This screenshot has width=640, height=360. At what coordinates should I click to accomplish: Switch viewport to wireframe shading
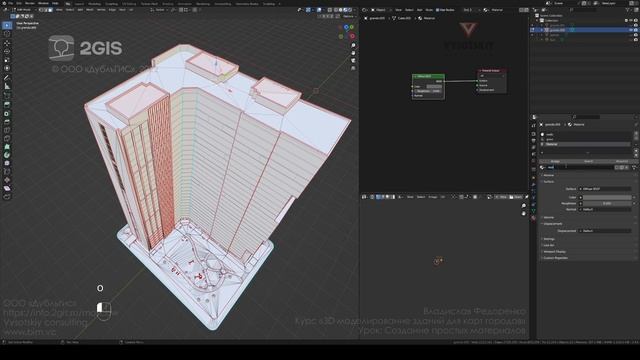pos(336,10)
